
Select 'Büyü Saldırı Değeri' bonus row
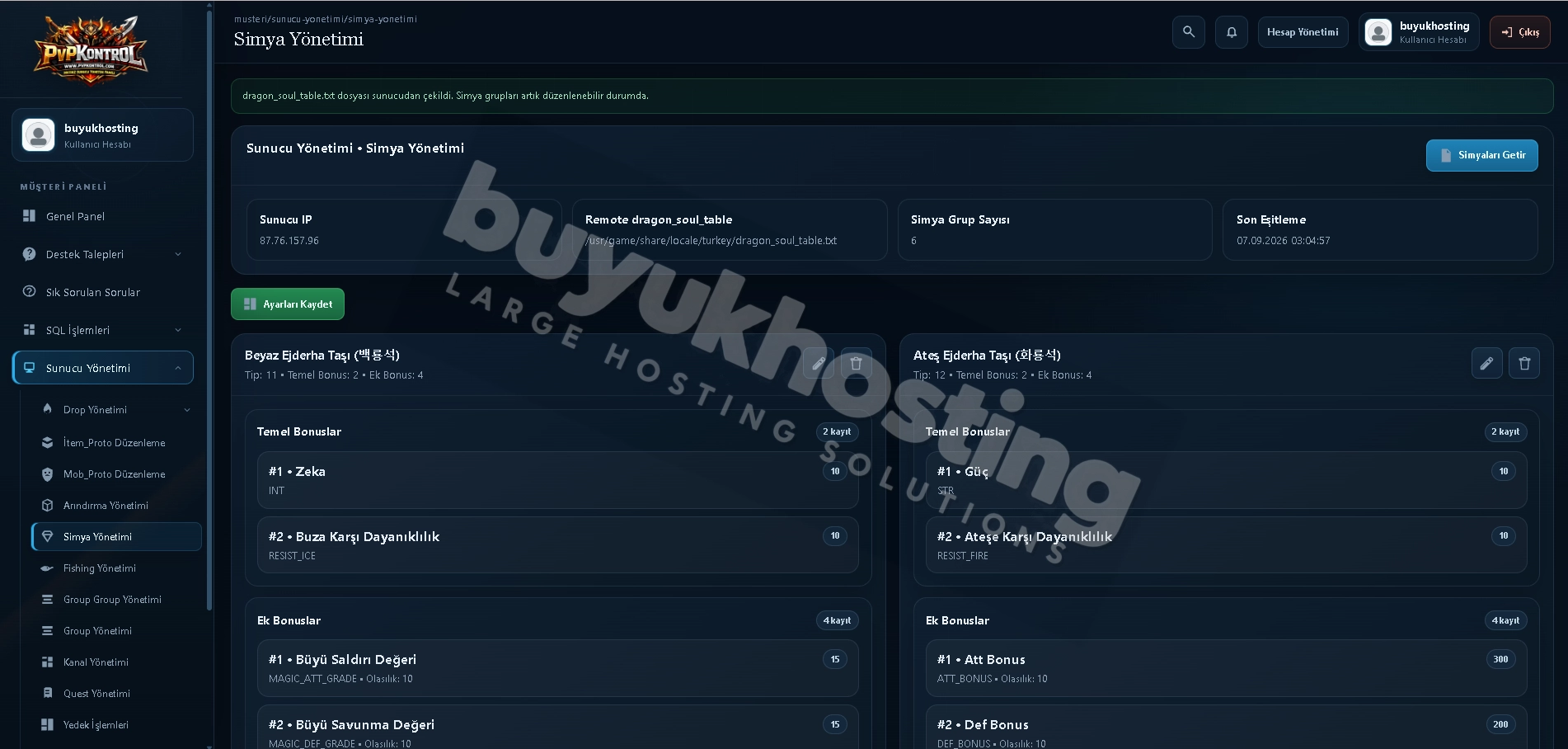click(x=558, y=668)
